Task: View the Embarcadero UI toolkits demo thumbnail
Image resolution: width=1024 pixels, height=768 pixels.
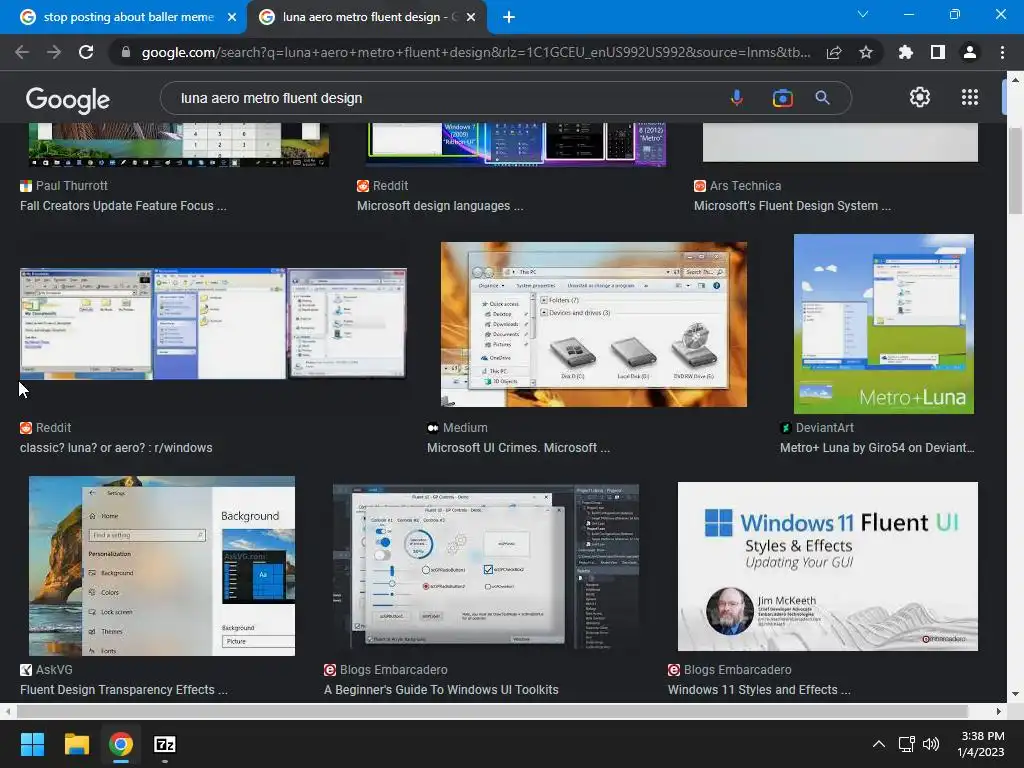Action: click(x=486, y=567)
